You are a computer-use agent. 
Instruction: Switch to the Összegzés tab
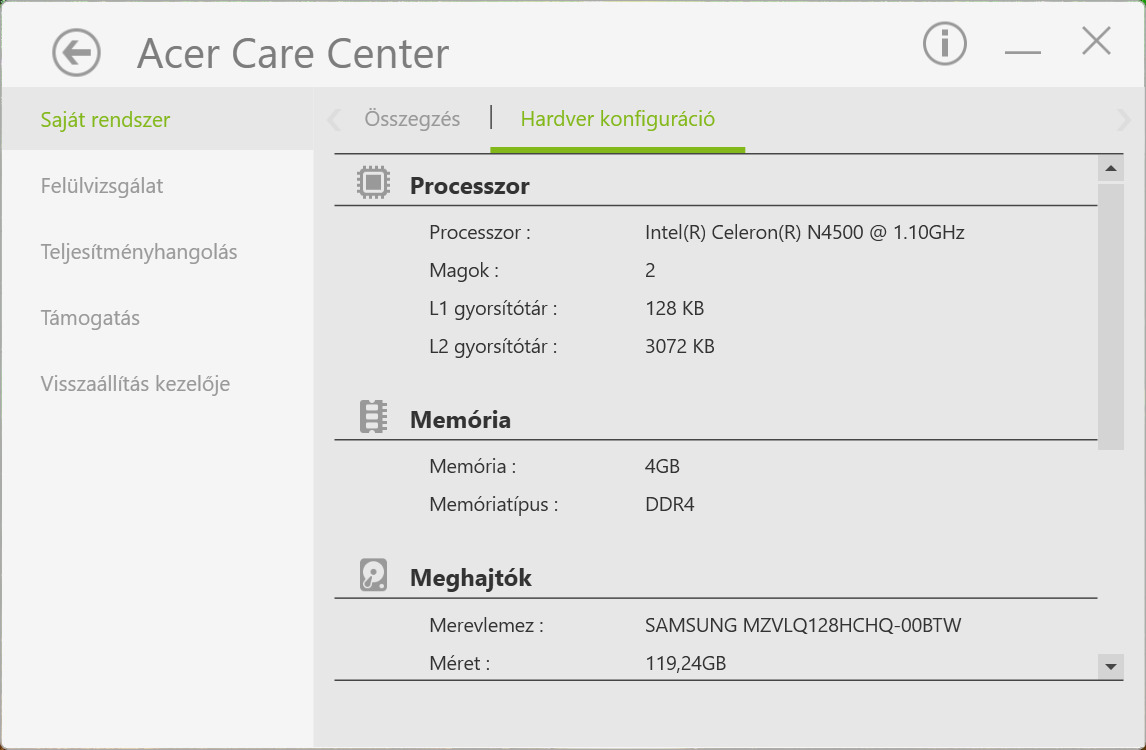(x=412, y=119)
